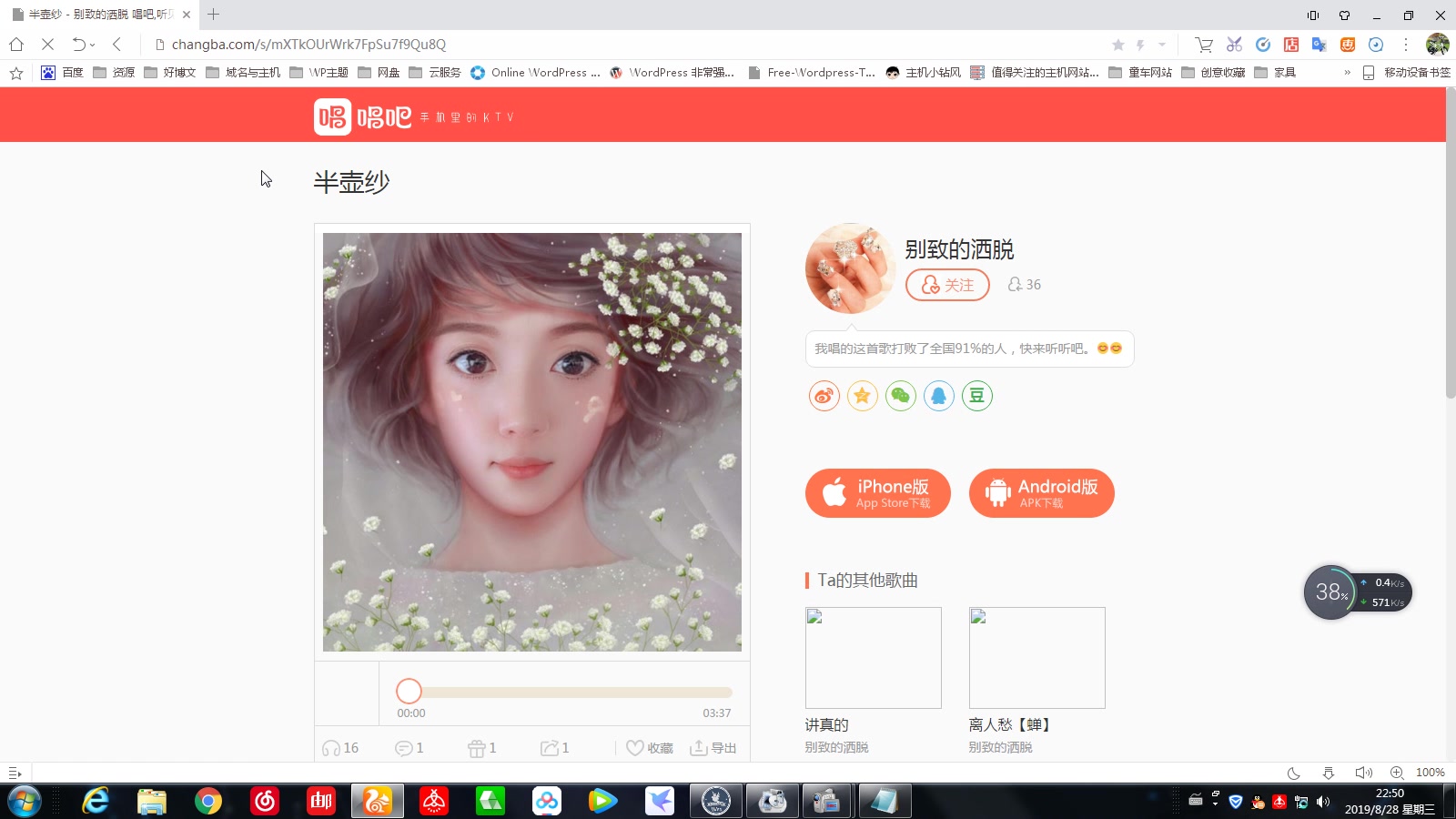The width and height of the screenshot is (1456, 819).
Task: Share song via WeChat icon
Action: pos(901,396)
